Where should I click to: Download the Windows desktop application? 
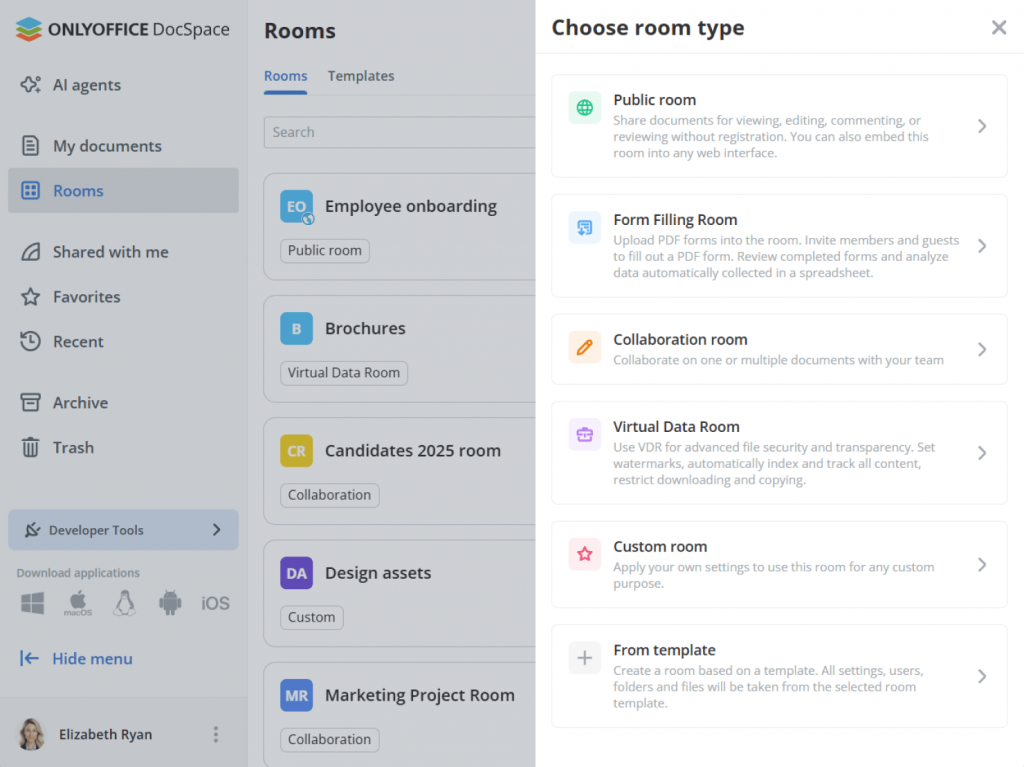[x=33, y=603]
